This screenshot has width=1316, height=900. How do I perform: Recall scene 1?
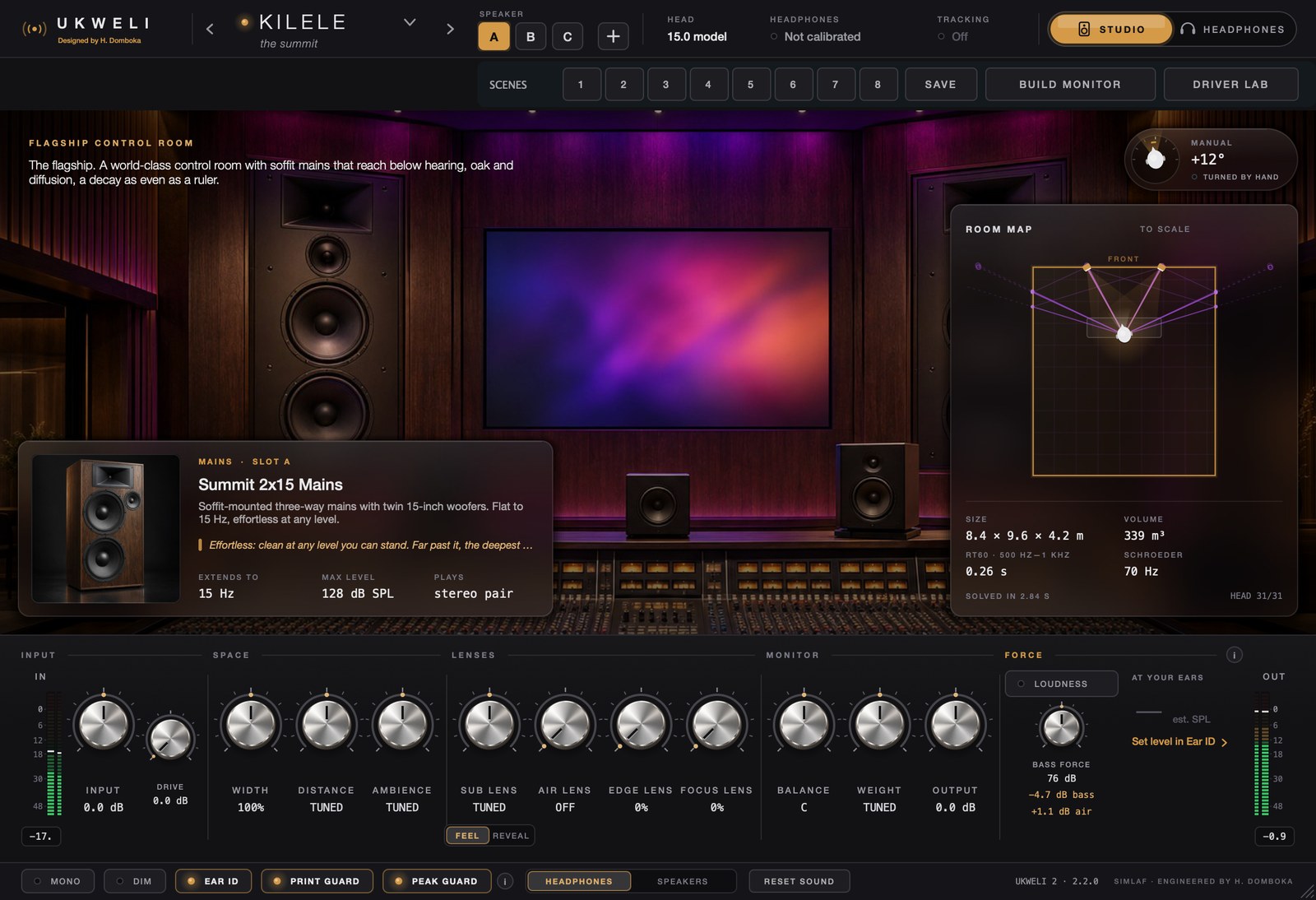click(x=581, y=84)
